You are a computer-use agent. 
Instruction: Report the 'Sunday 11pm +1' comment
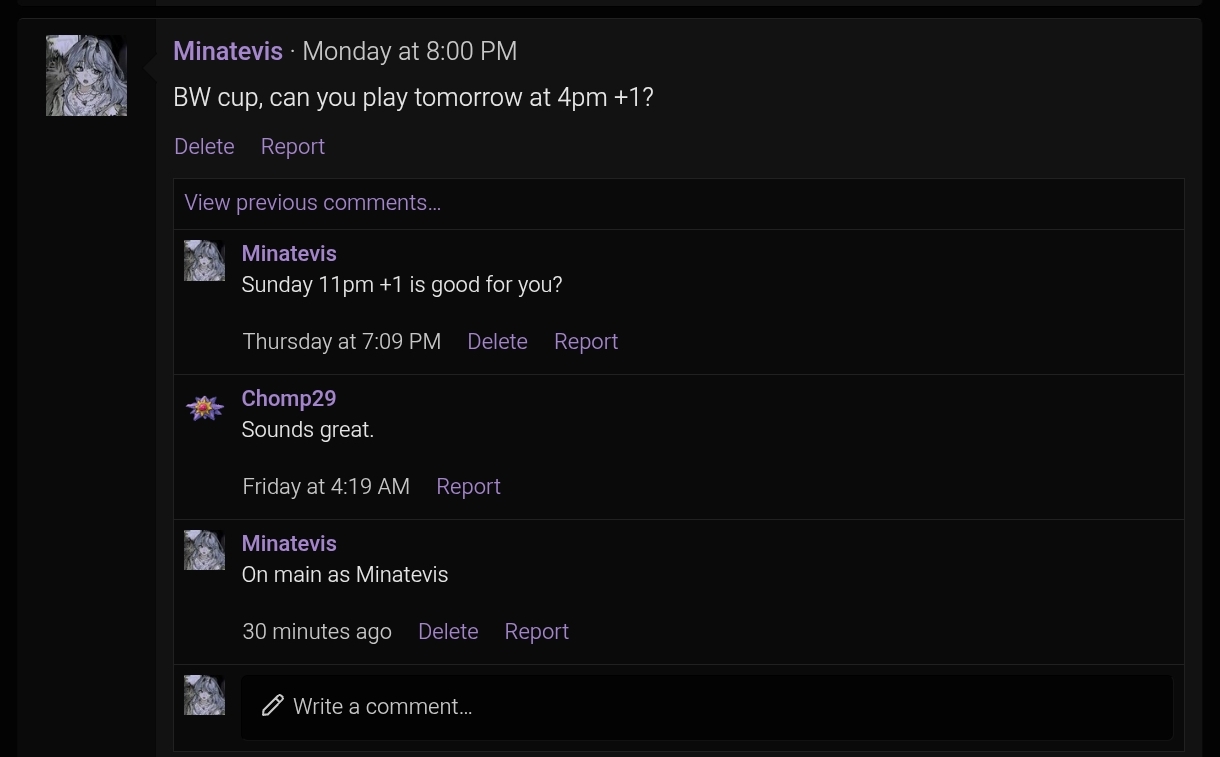pos(585,342)
